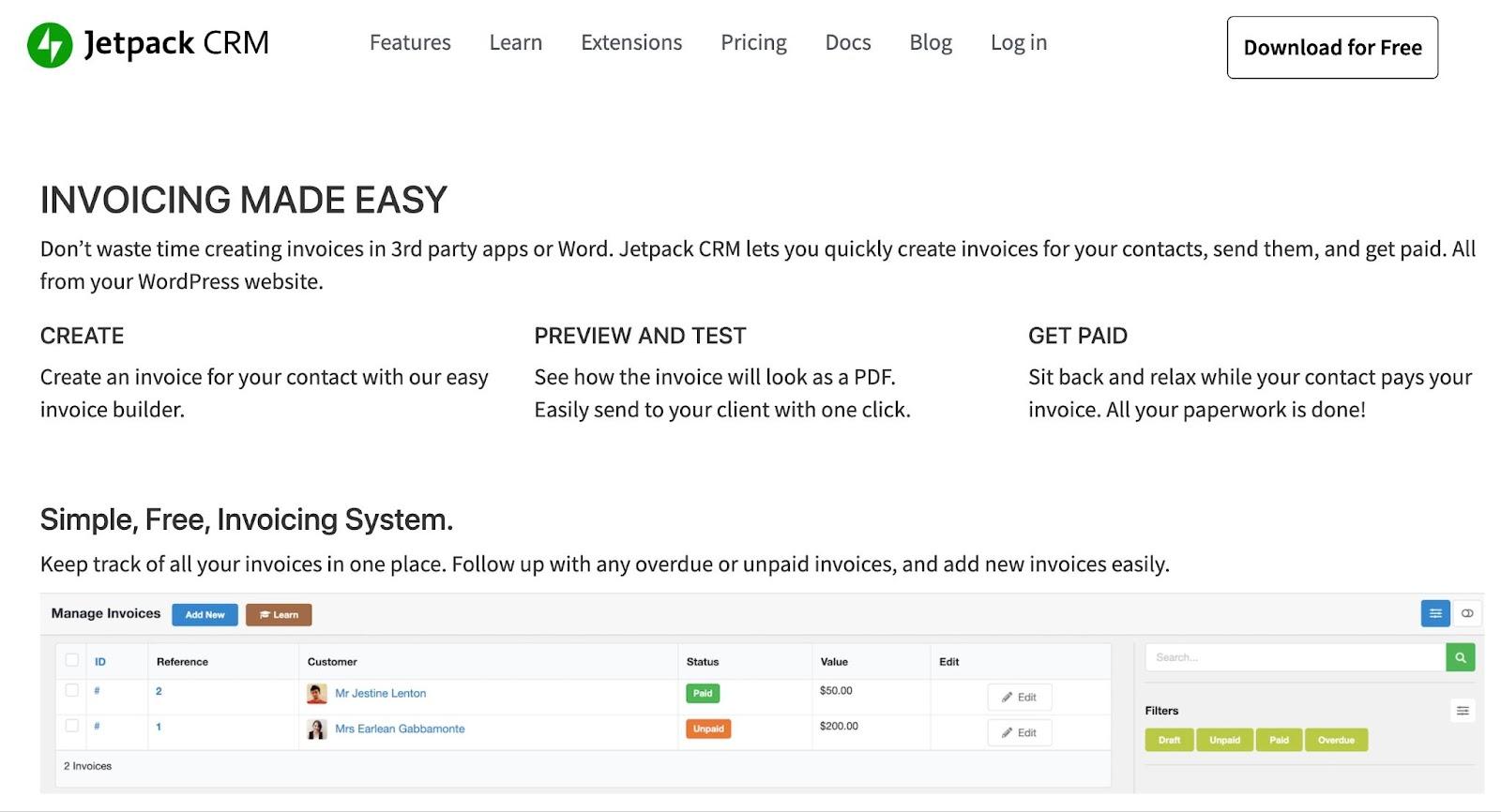Click the green Paid status badge

point(703,694)
